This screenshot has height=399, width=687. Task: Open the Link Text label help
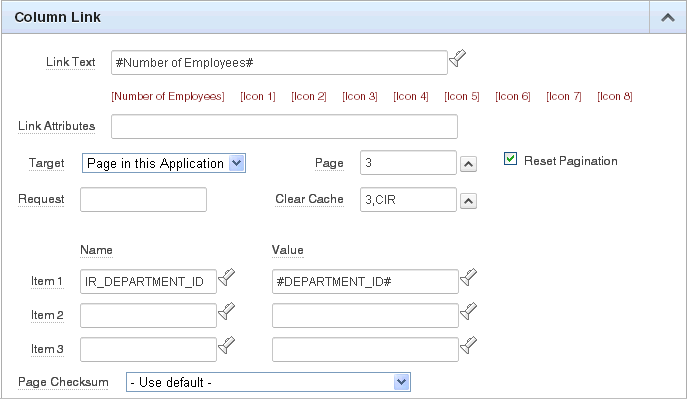pyautogui.click(x=71, y=62)
